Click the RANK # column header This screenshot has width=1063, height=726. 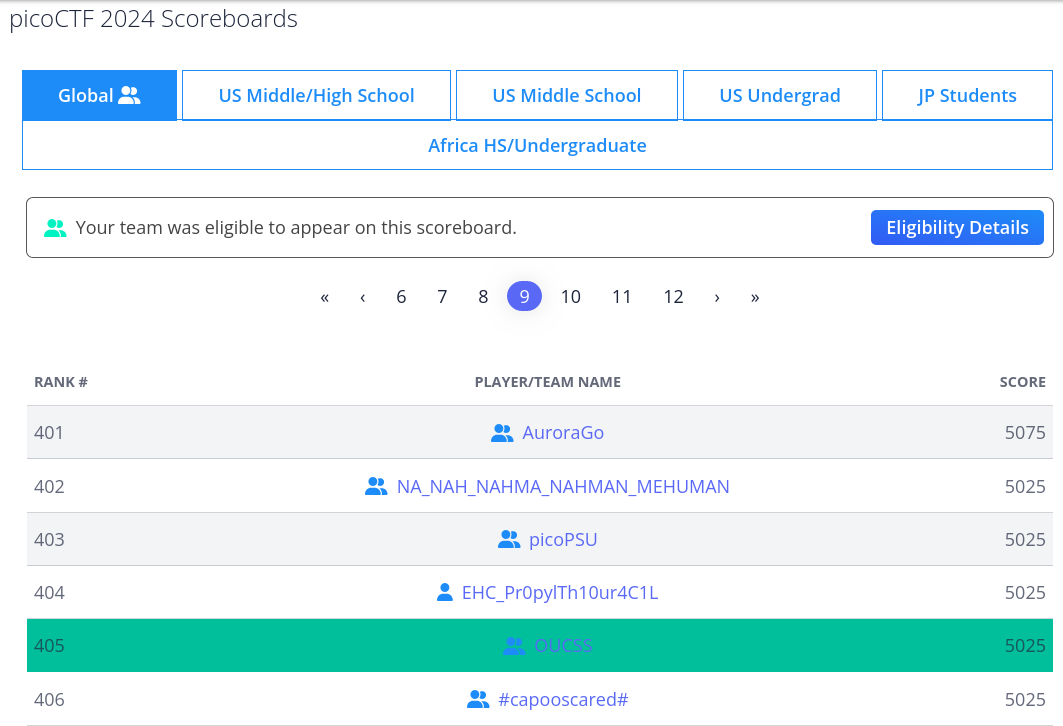pyautogui.click(x=61, y=382)
